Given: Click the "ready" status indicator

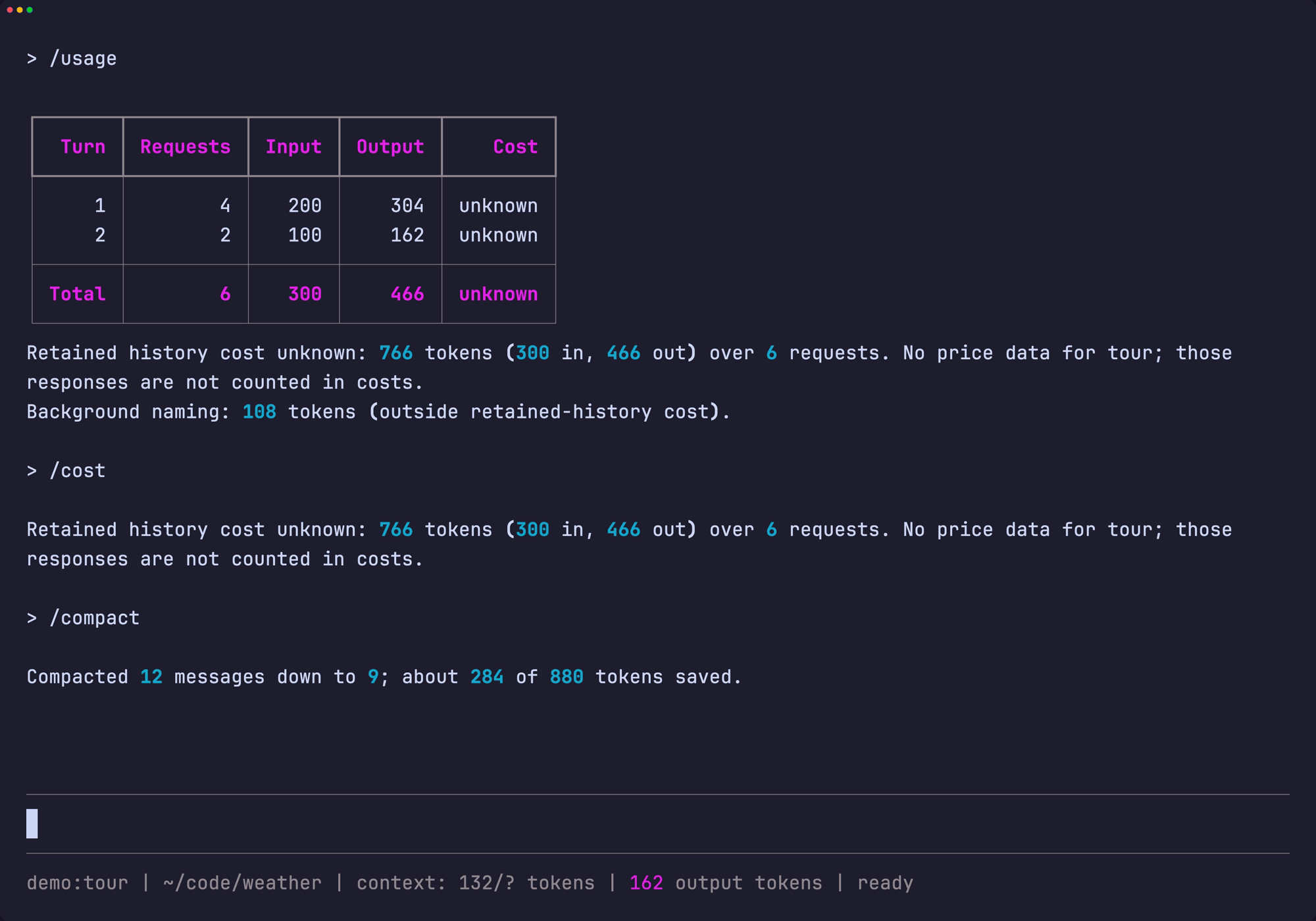Looking at the screenshot, I should (x=886, y=884).
